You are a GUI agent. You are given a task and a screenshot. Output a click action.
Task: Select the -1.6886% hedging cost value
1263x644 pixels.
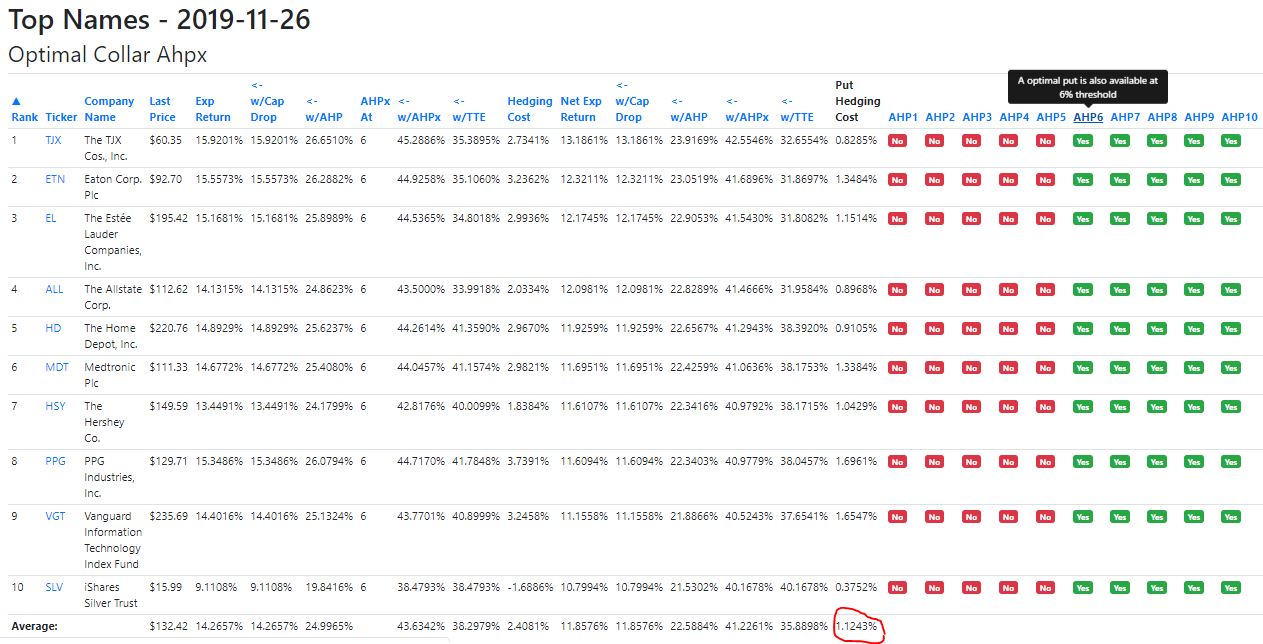coord(529,587)
